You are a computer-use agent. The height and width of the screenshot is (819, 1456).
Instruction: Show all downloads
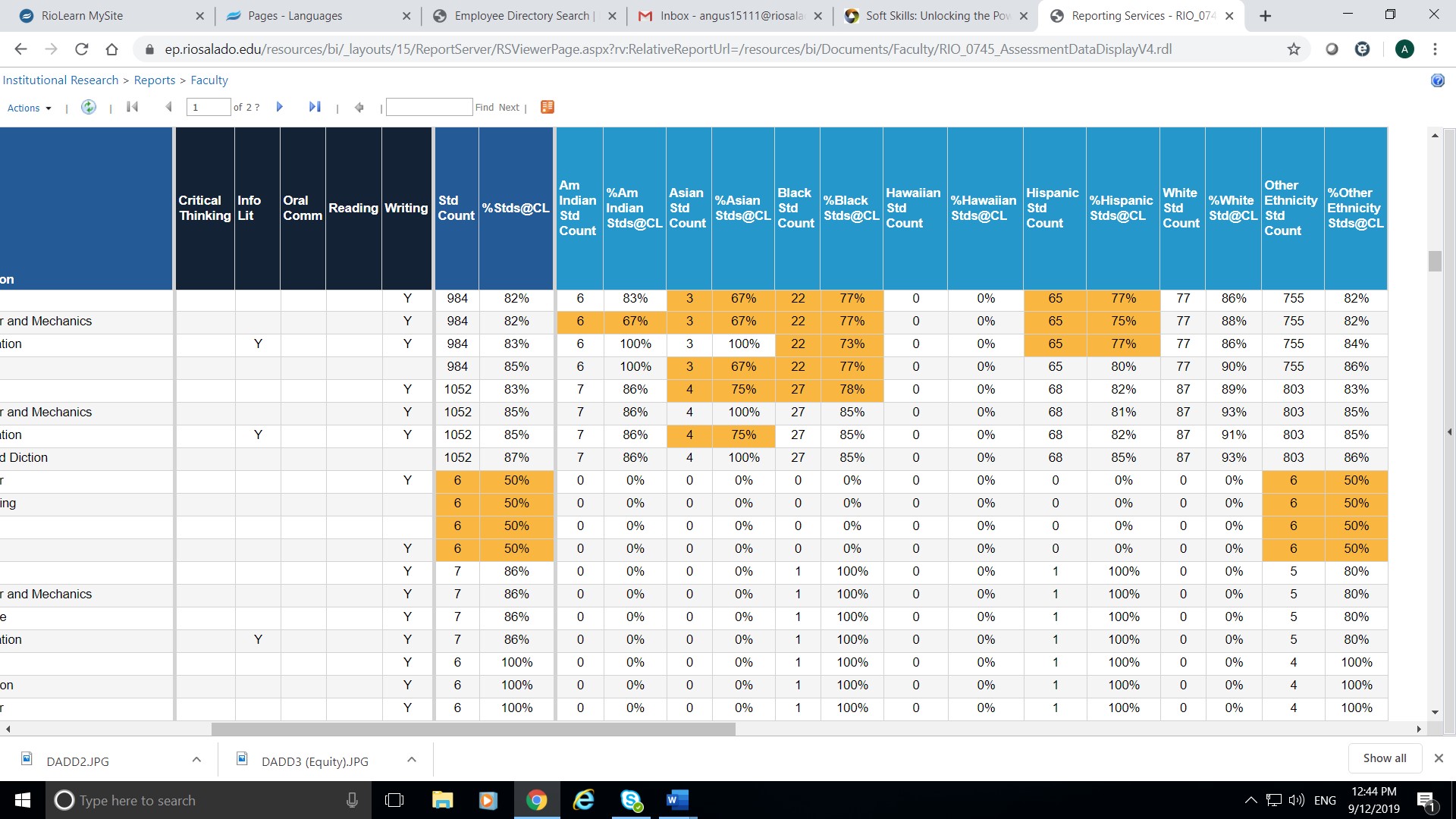tap(1384, 758)
